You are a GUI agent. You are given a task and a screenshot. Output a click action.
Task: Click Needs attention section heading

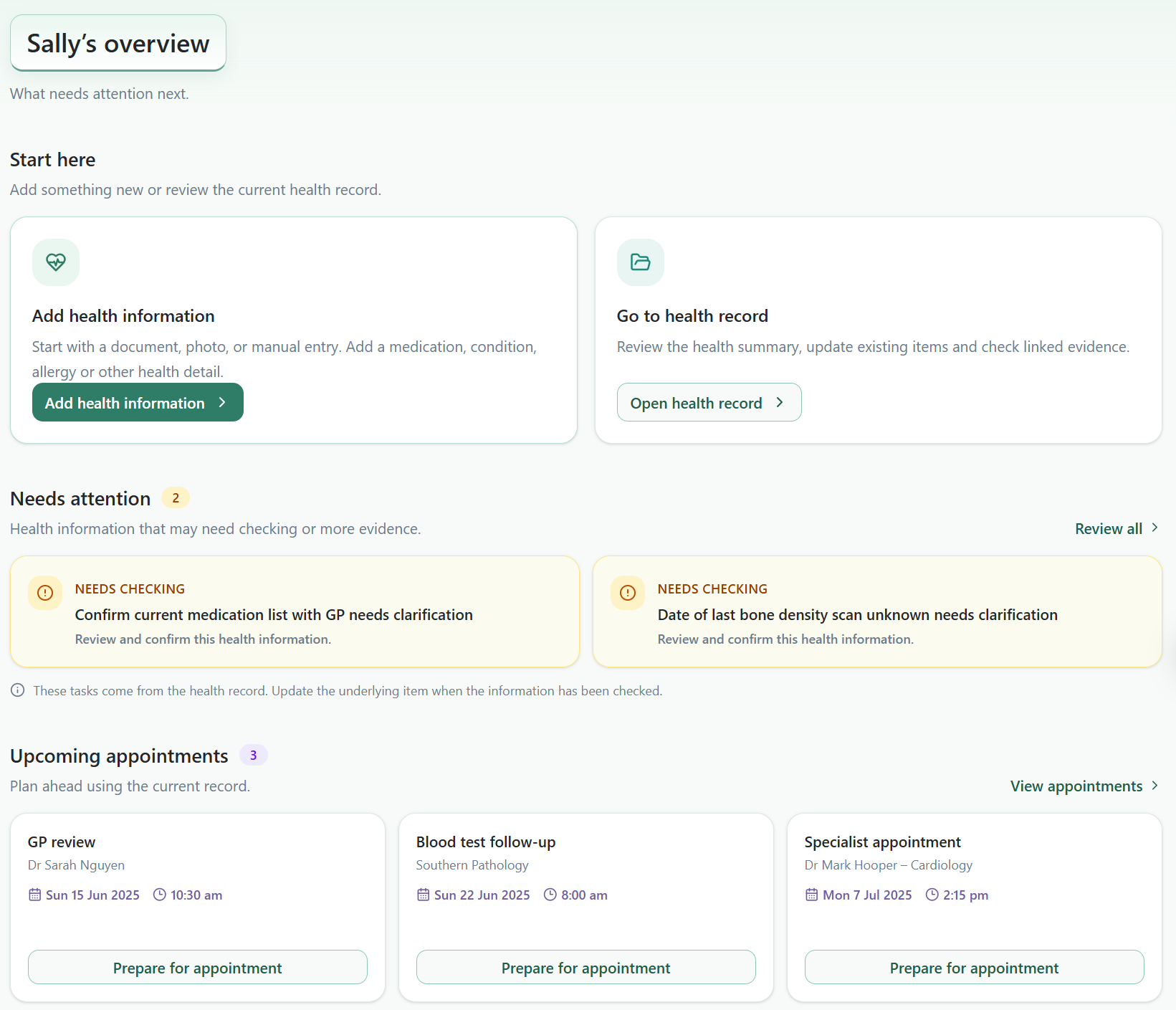80,498
